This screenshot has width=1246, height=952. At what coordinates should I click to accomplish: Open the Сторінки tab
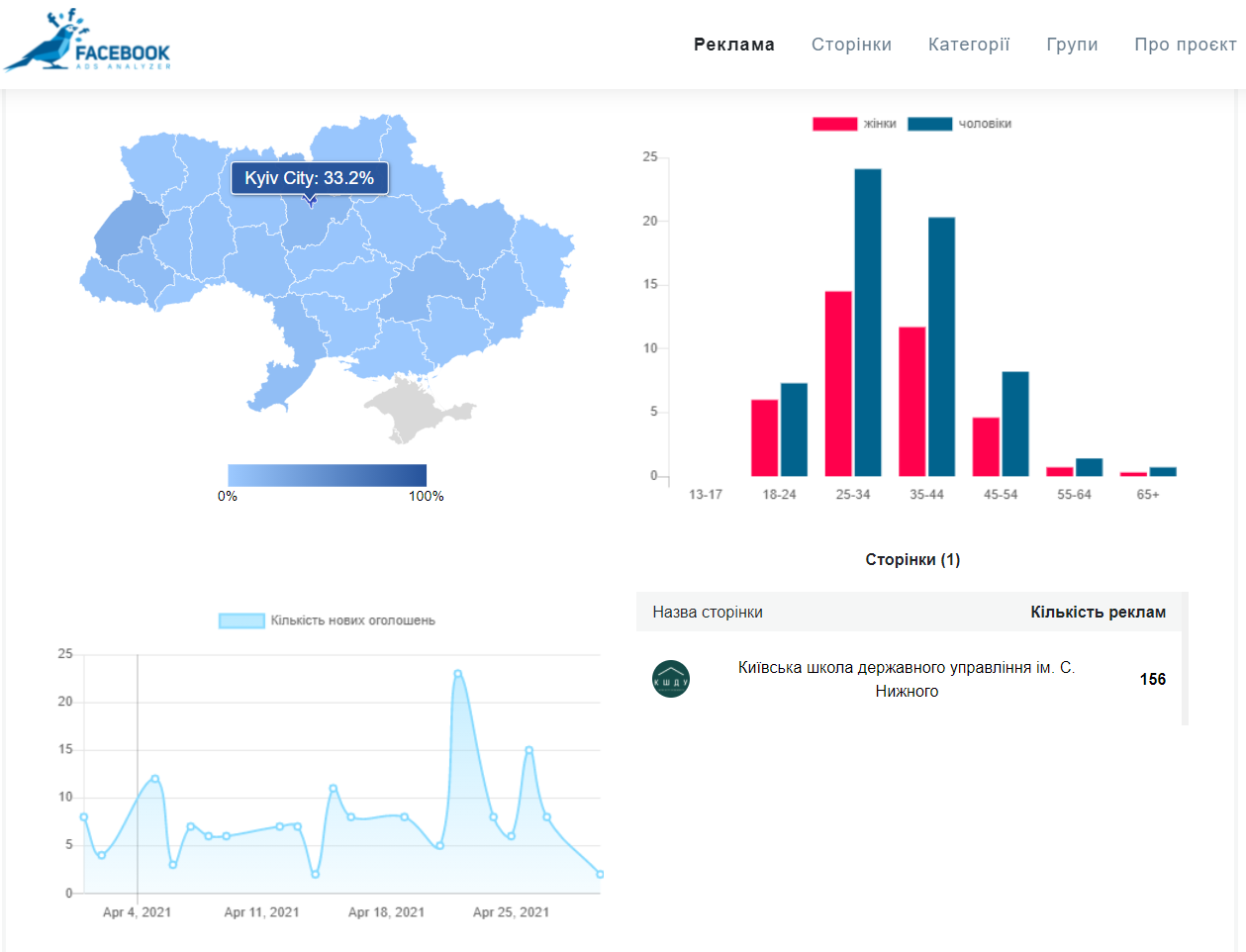click(851, 45)
